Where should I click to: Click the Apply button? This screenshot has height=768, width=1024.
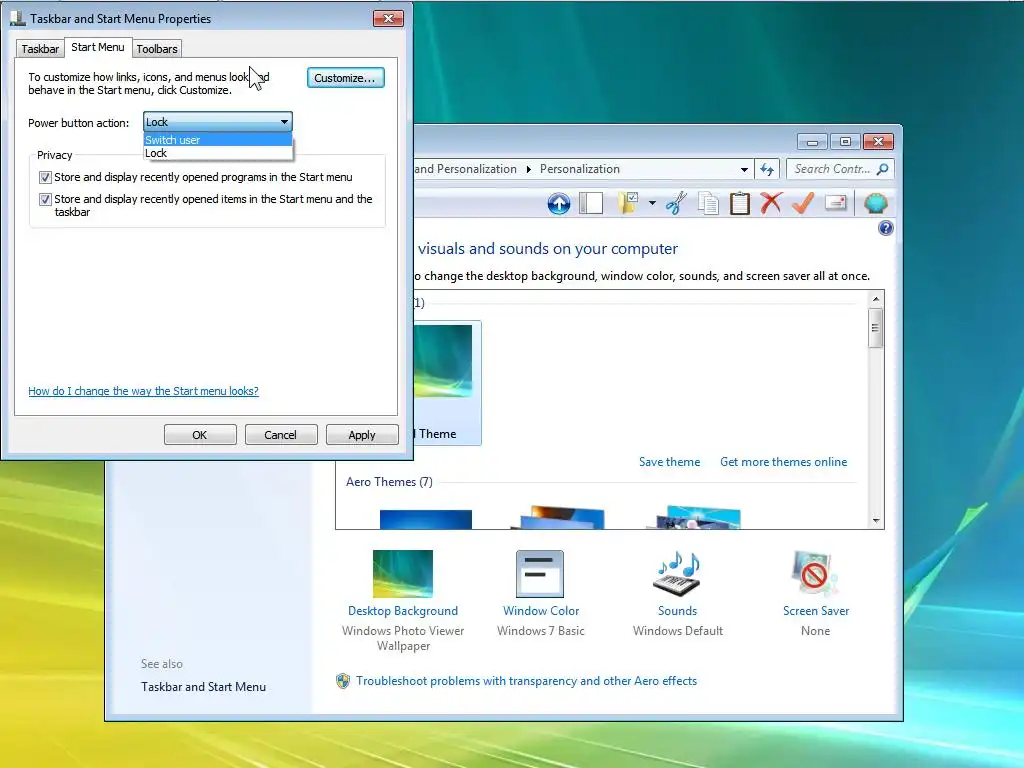(362, 435)
